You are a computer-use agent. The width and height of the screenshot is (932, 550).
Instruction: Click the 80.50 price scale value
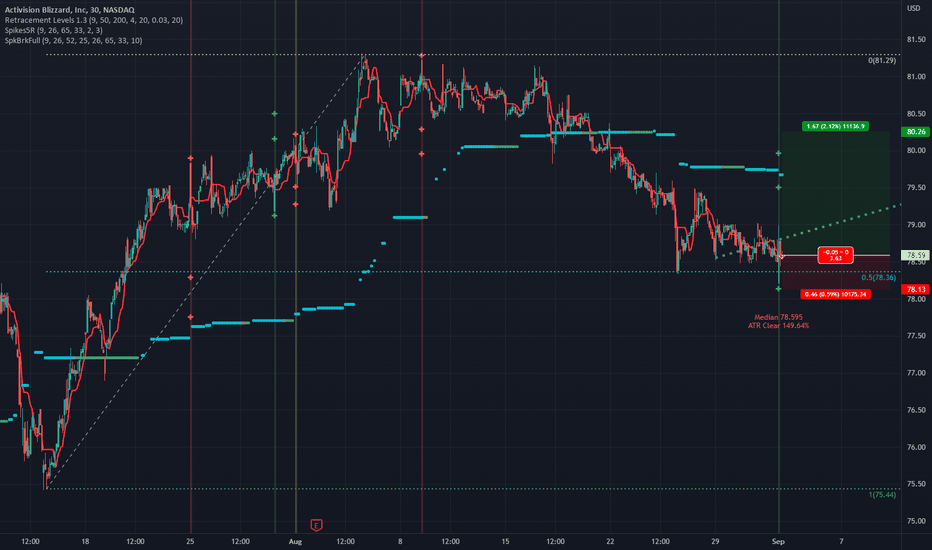(x=916, y=114)
